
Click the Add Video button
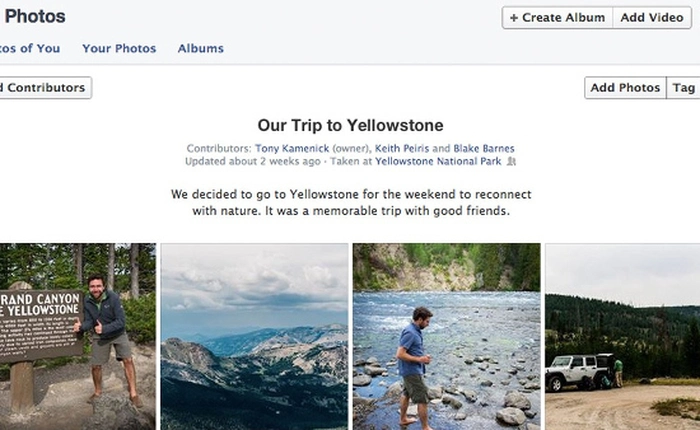click(652, 17)
